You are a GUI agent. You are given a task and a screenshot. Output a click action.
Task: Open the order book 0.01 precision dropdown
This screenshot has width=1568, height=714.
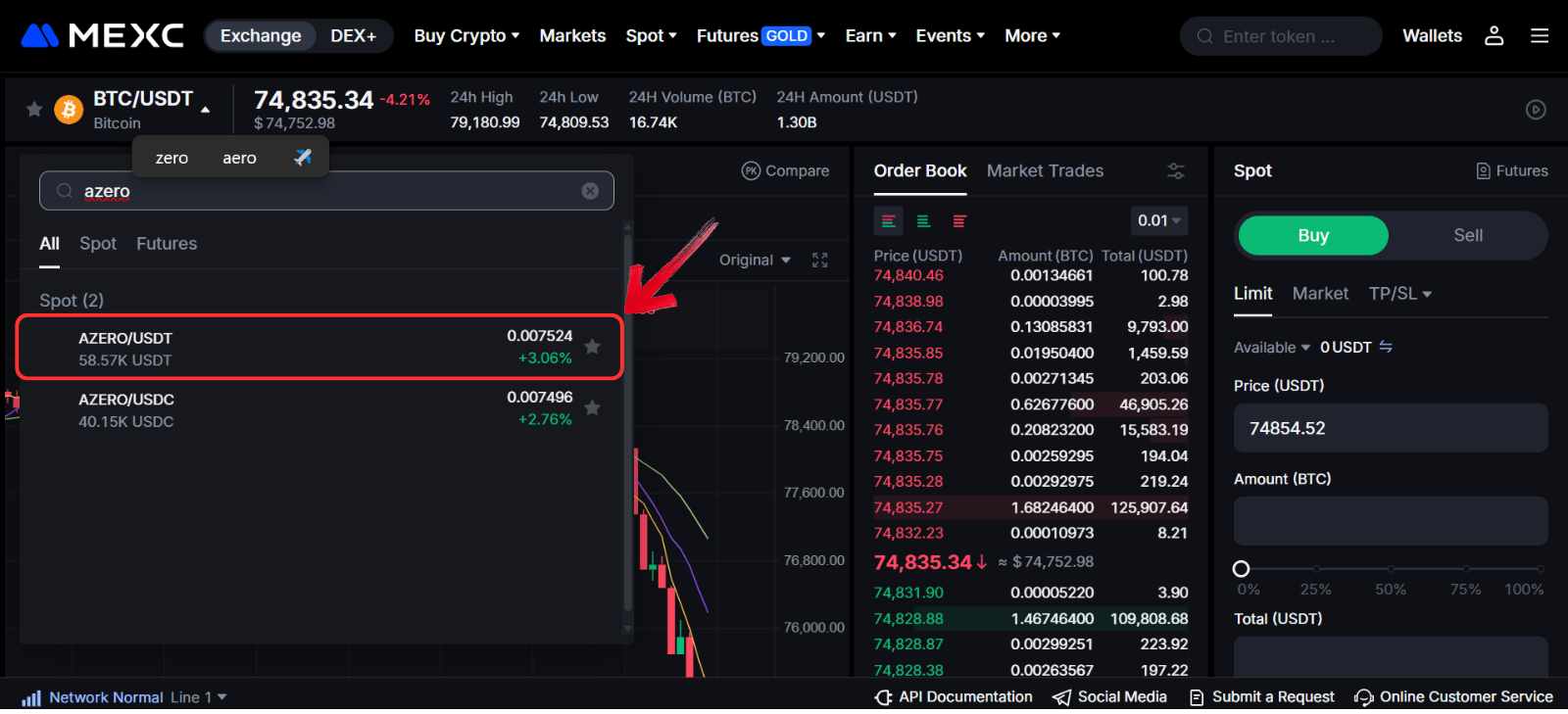(x=1158, y=221)
